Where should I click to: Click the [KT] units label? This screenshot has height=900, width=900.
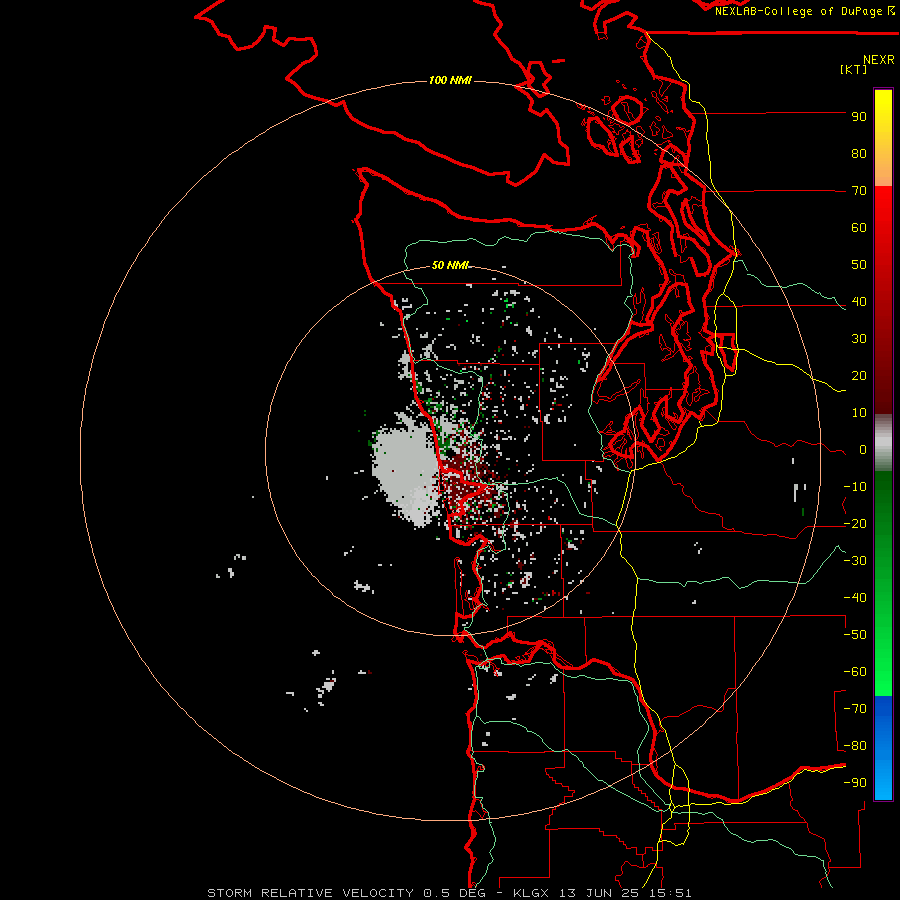(853, 69)
